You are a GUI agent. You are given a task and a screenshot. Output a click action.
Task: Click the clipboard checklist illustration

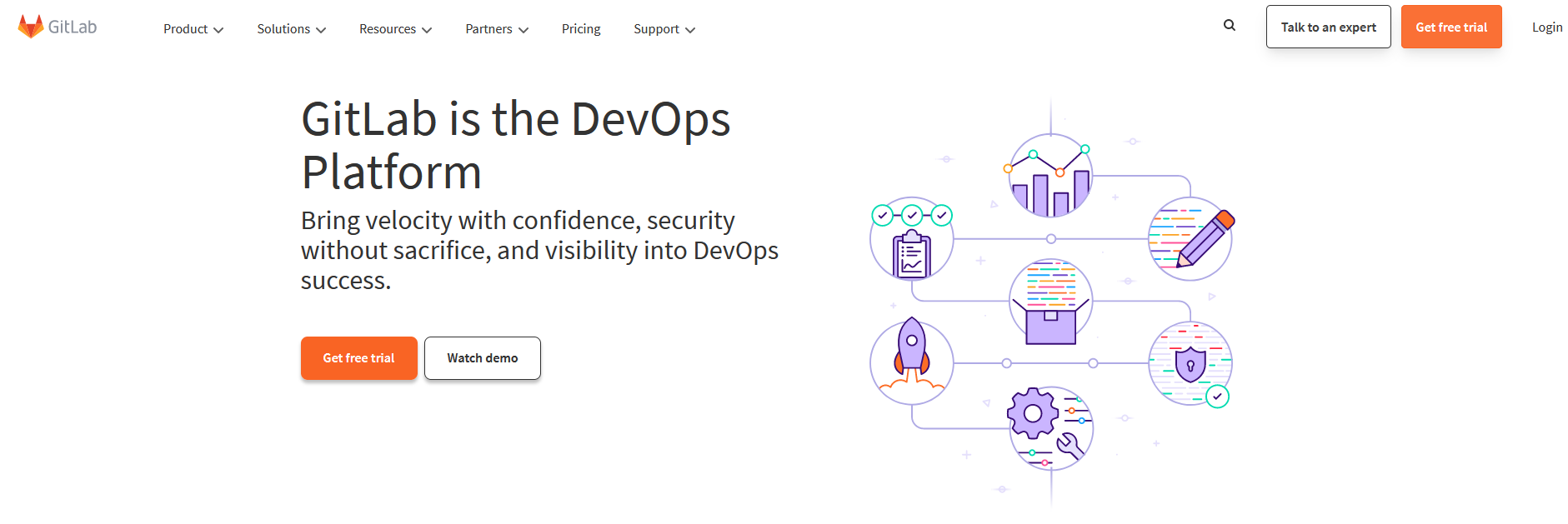coord(912,239)
